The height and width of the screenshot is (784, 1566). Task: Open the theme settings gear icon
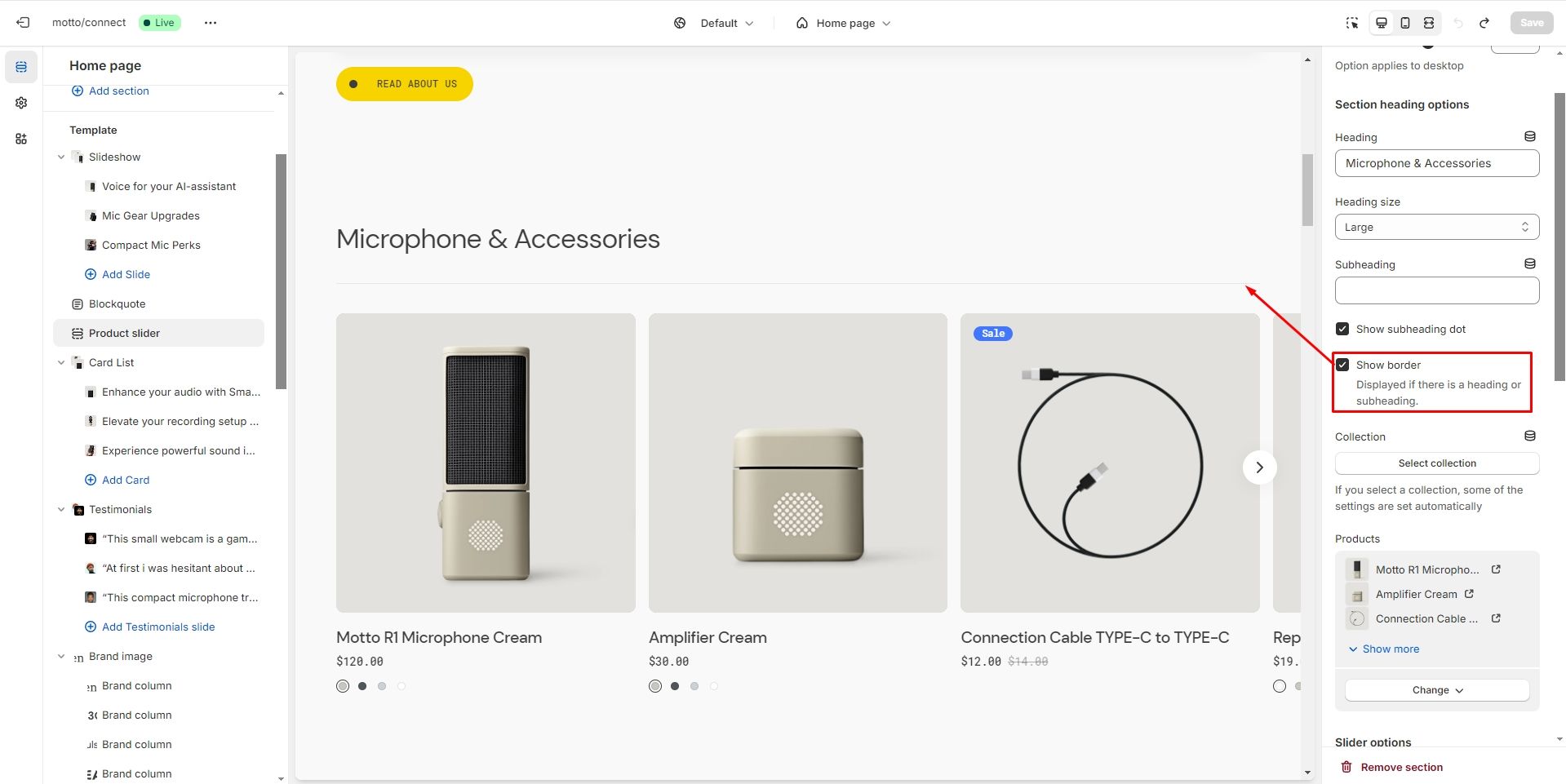21,103
